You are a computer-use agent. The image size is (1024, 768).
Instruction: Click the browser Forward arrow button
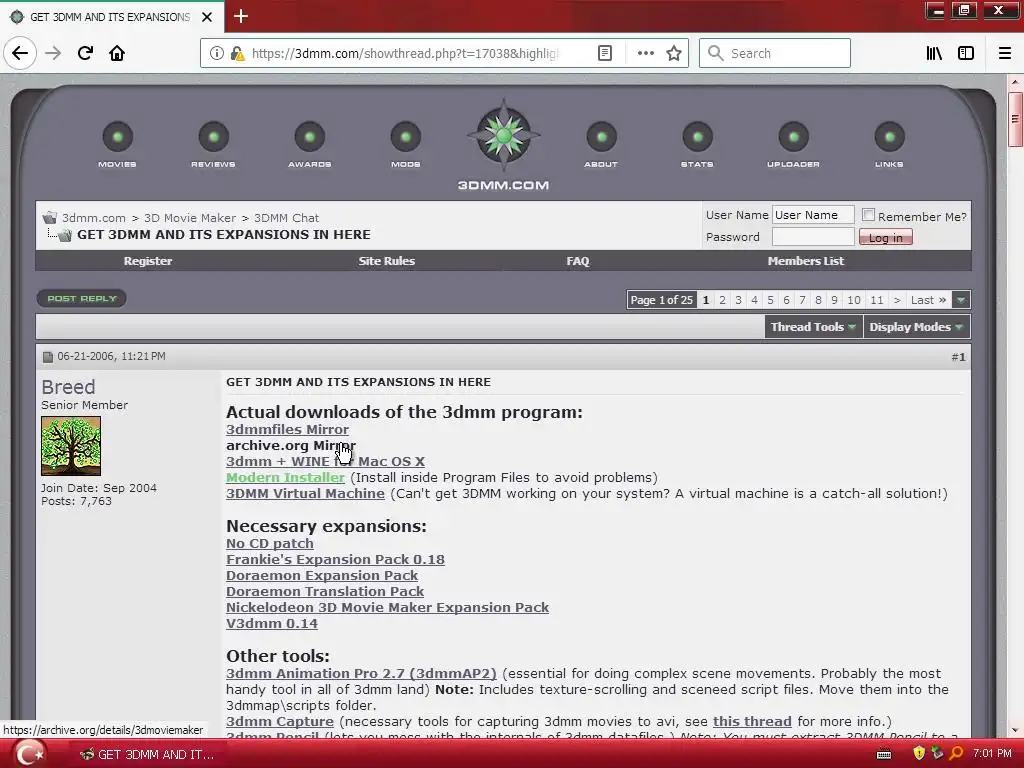click(53, 53)
